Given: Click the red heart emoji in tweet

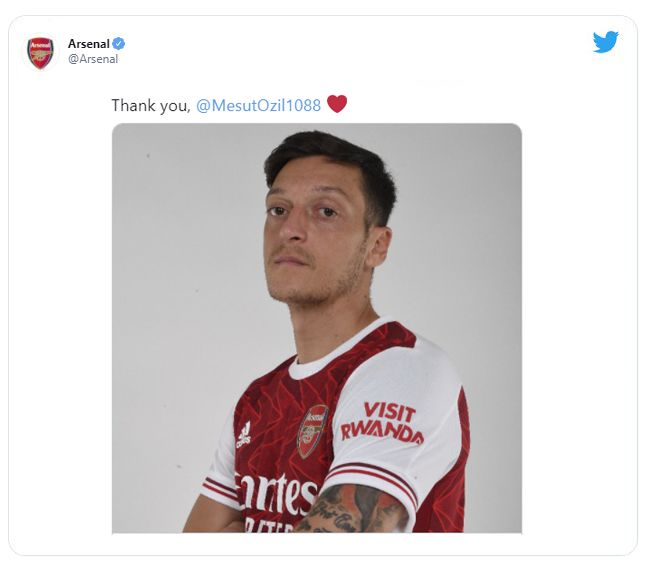Looking at the screenshot, I should (x=337, y=104).
